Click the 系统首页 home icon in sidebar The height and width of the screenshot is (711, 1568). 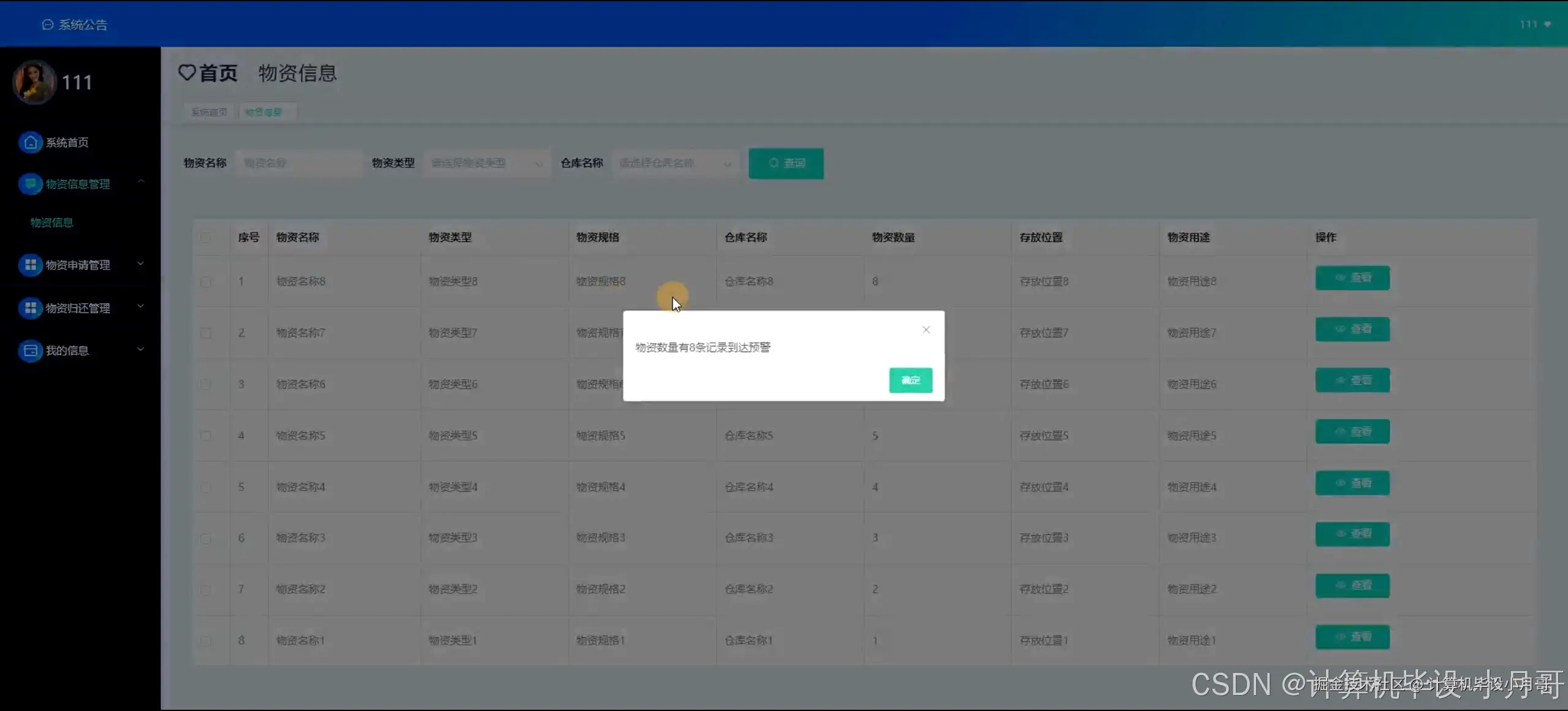[x=30, y=142]
